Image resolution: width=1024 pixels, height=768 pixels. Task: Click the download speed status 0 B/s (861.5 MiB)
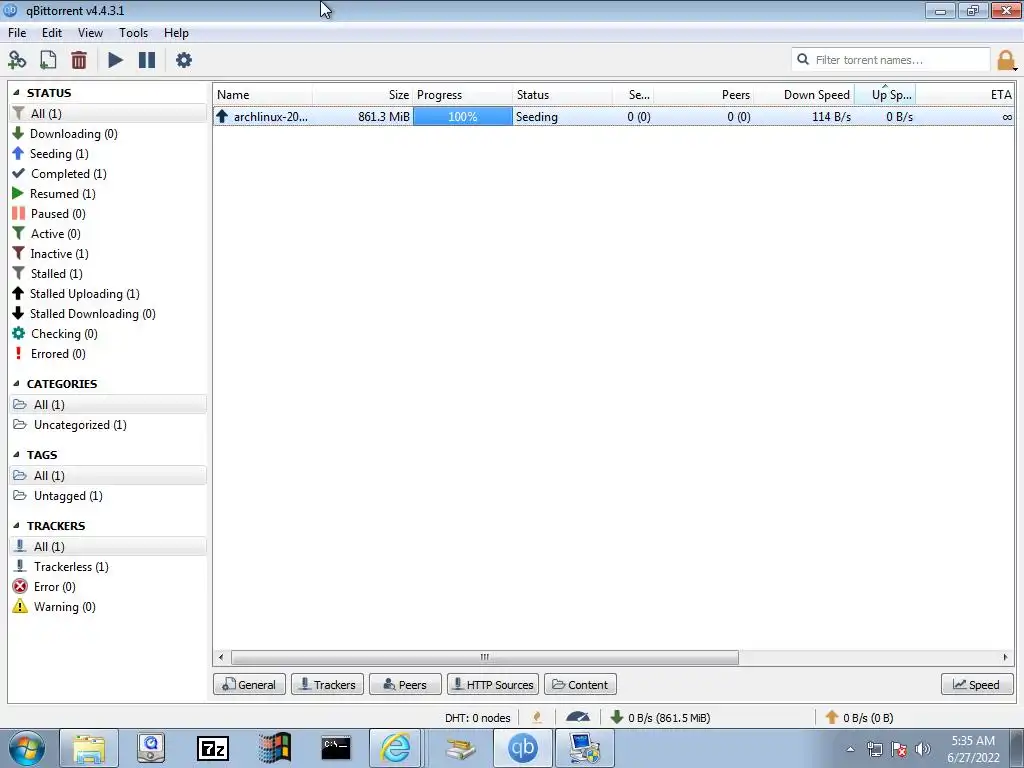point(660,718)
